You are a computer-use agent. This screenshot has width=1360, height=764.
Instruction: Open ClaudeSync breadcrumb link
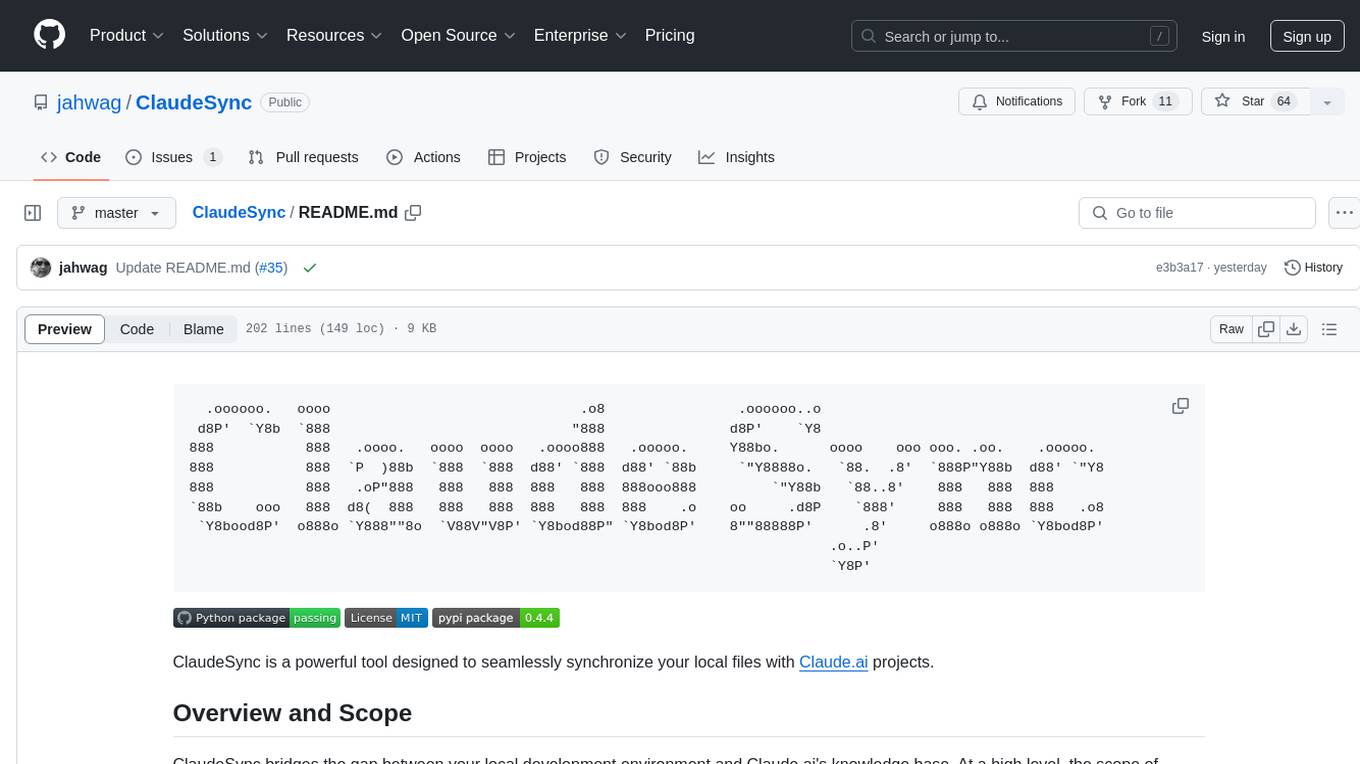click(238, 212)
